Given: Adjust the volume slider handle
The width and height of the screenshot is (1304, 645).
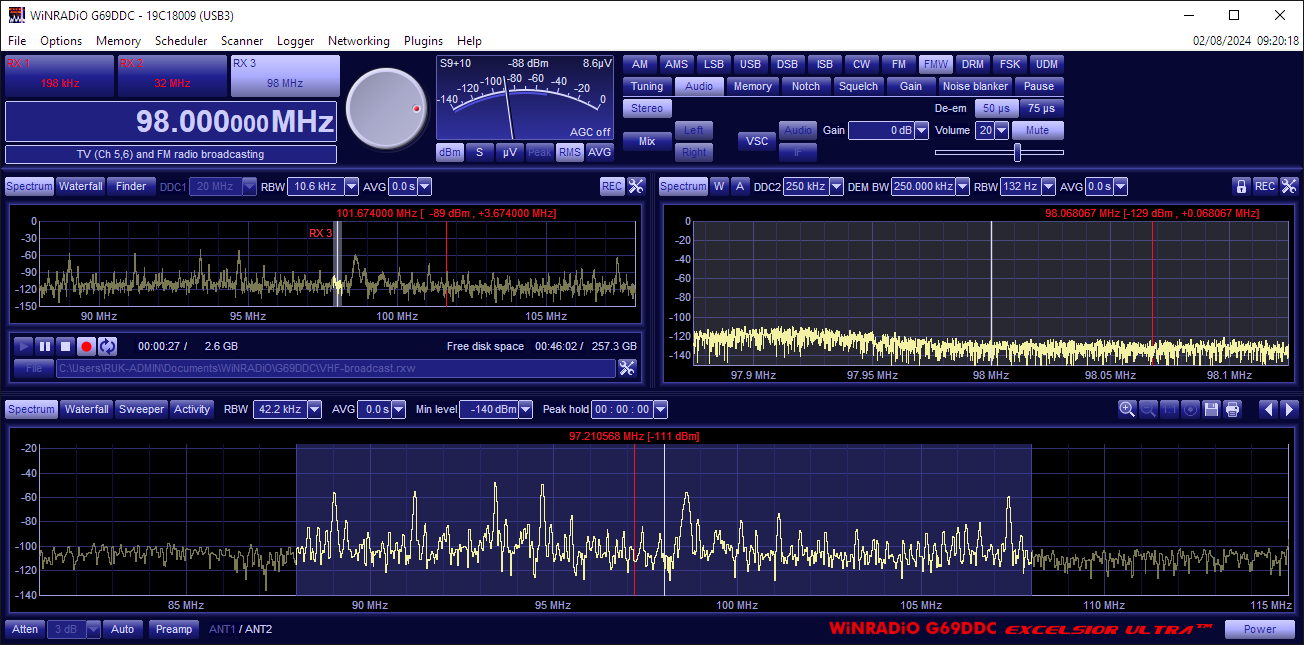Looking at the screenshot, I should pyautogui.click(x=1017, y=152).
